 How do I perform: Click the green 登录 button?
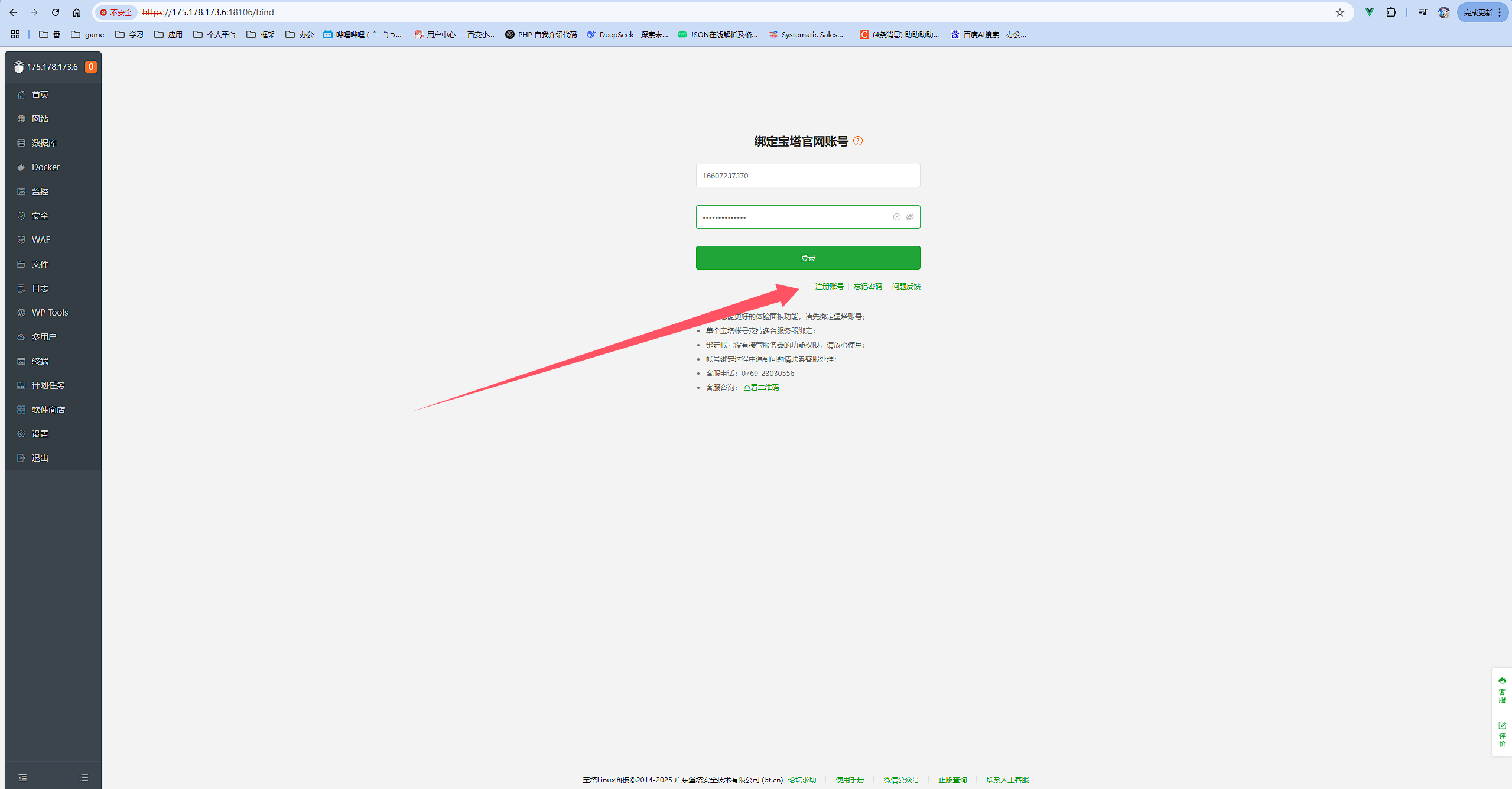[x=808, y=258]
